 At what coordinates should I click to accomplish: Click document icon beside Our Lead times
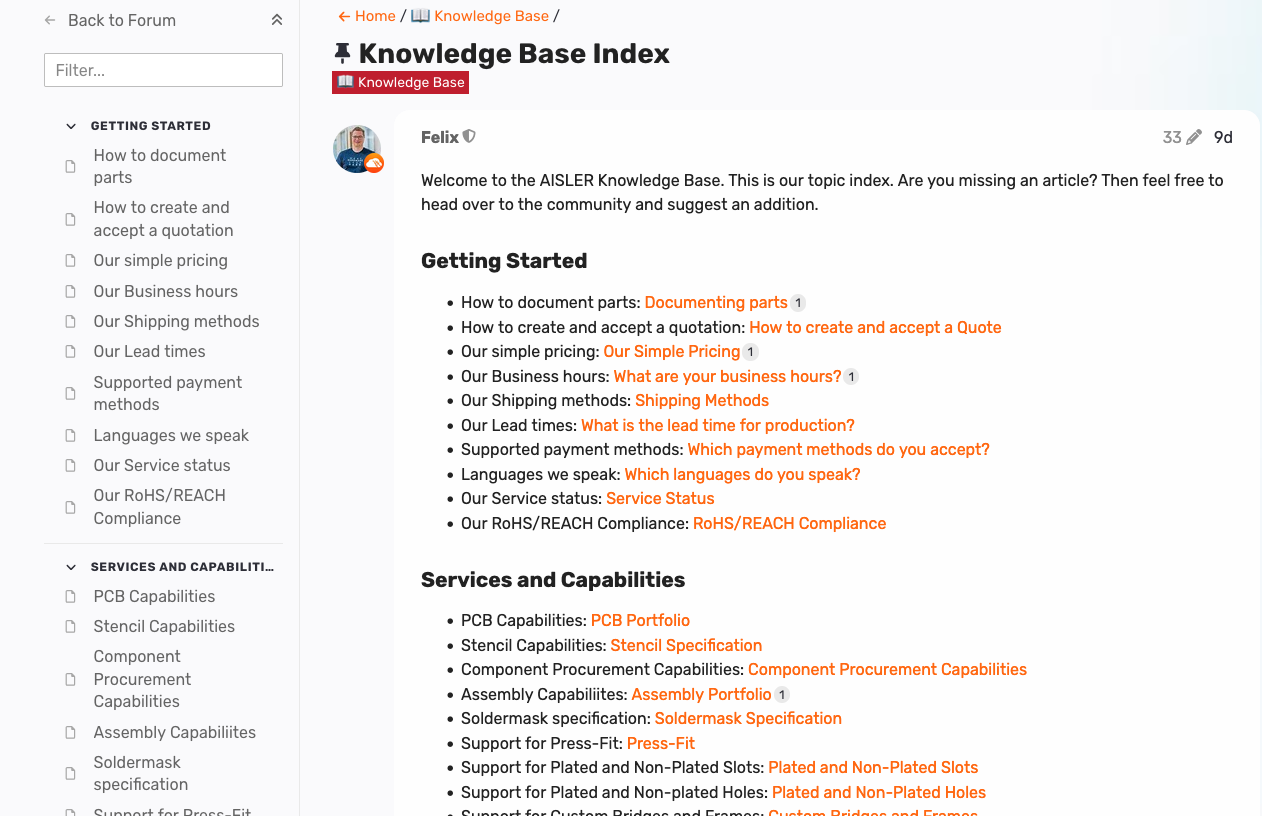(x=71, y=352)
